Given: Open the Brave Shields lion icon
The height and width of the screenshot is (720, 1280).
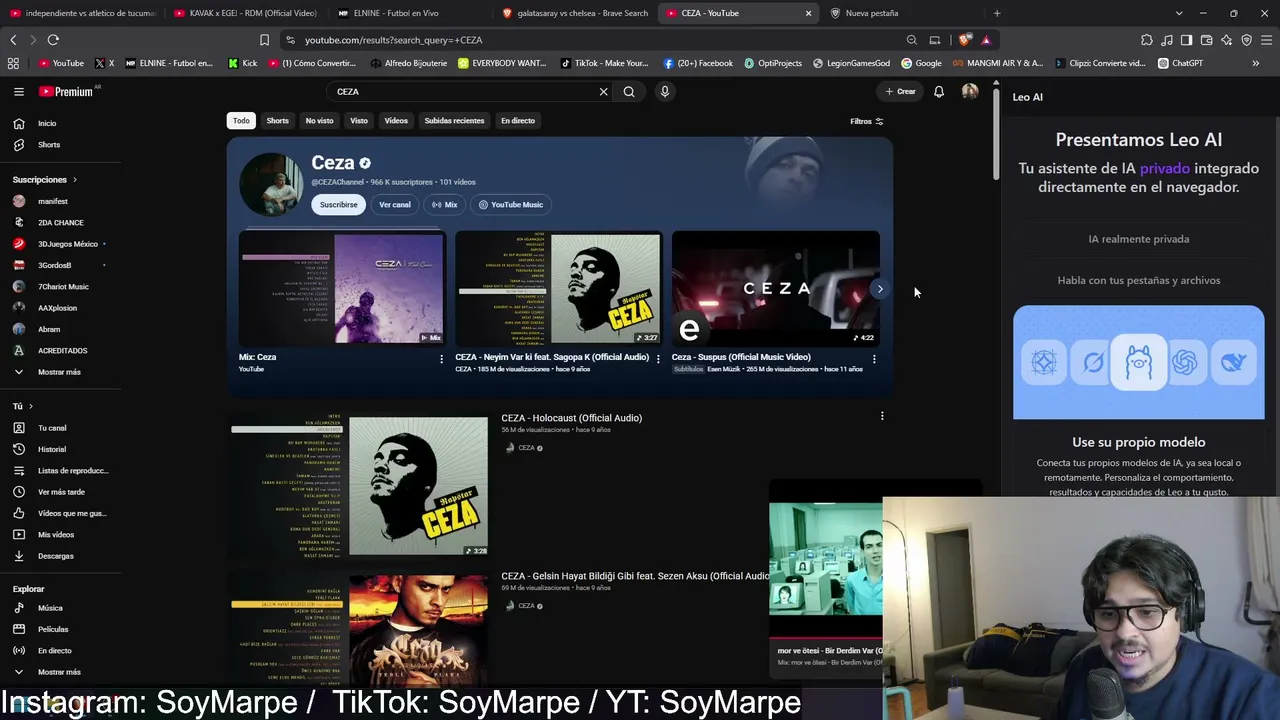Looking at the screenshot, I should [964, 40].
